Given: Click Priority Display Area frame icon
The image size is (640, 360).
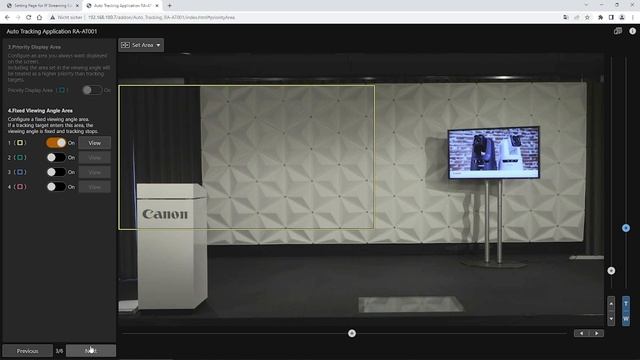Looking at the screenshot, I should [x=62, y=90].
